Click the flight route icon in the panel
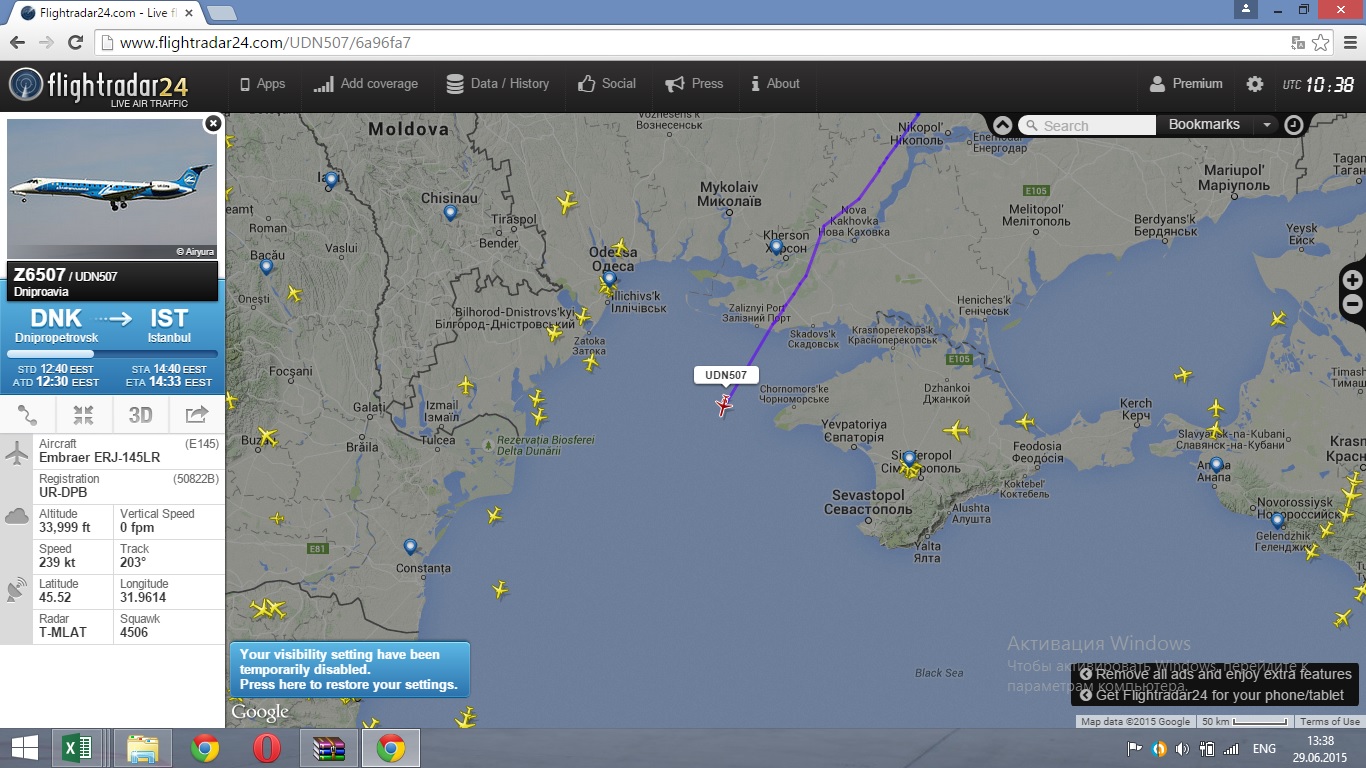Image resolution: width=1366 pixels, height=768 pixels. point(28,415)
